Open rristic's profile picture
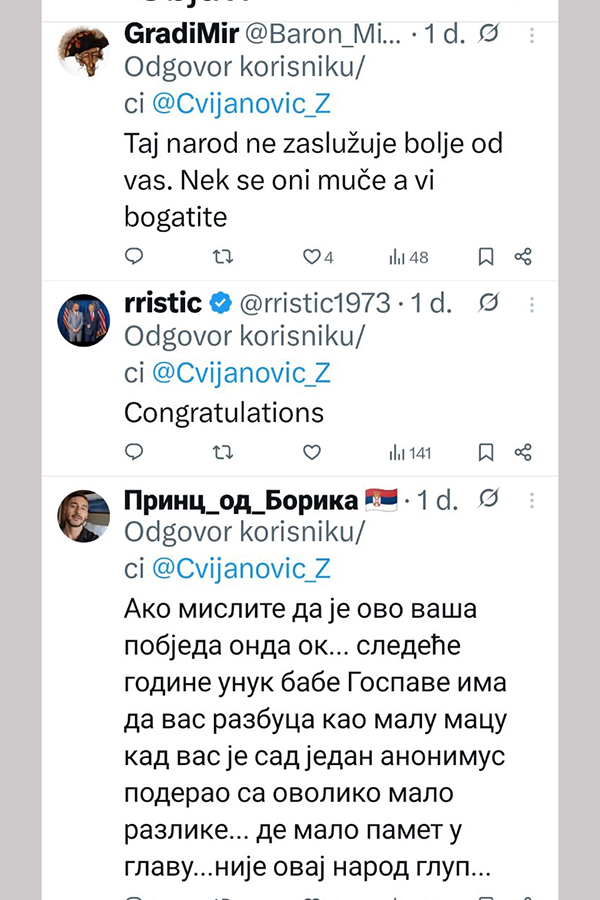The width and height of the screenshot is (600, 900). click(85, 320)
